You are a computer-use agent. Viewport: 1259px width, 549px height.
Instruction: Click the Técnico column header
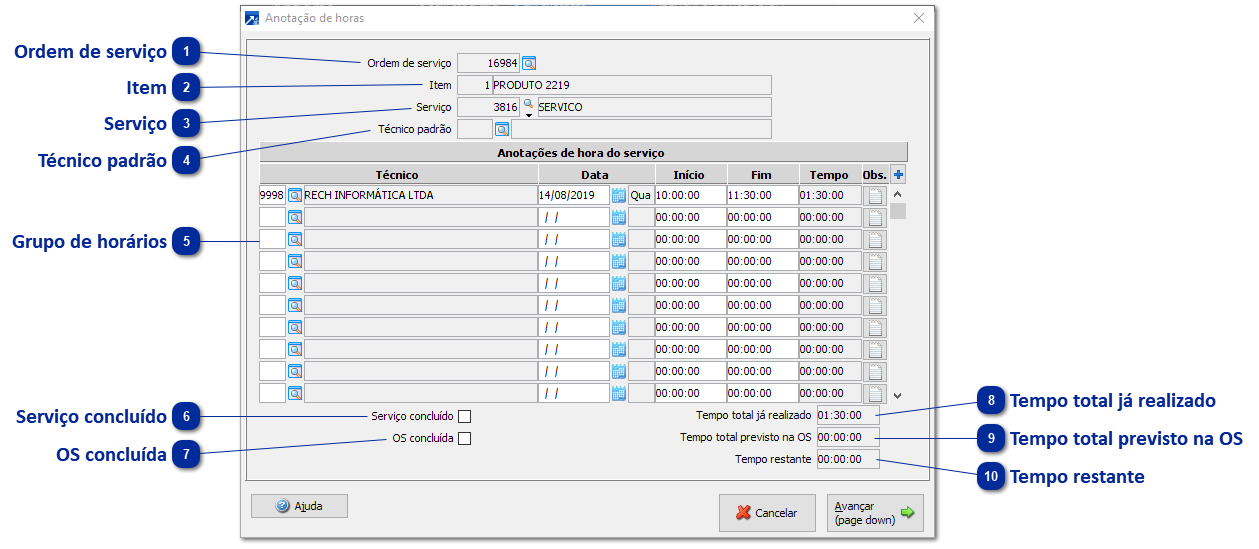click(397, 175)
